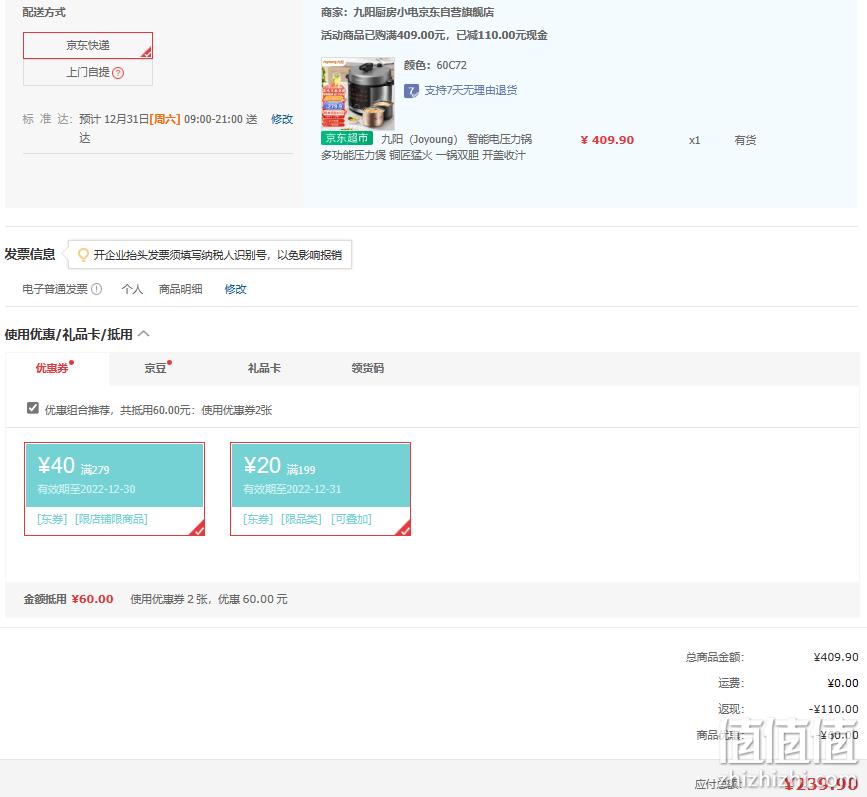This screenshot has width=867, height=797.
Task: Click 使用优惠券 2 张 summary text
Action: (x=209, y=599)
